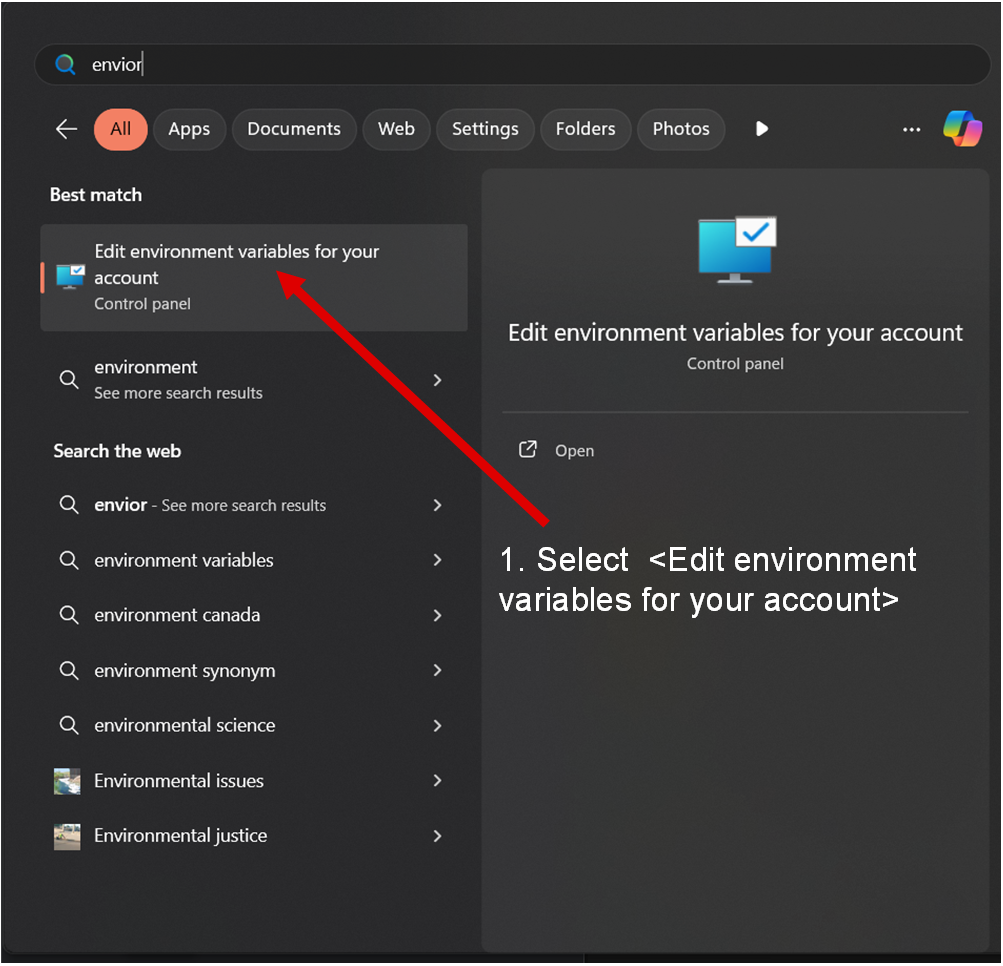The image size is (1003, 966).
Task: Expand chevron next to environment variables
Action: [x=437, y=560]
